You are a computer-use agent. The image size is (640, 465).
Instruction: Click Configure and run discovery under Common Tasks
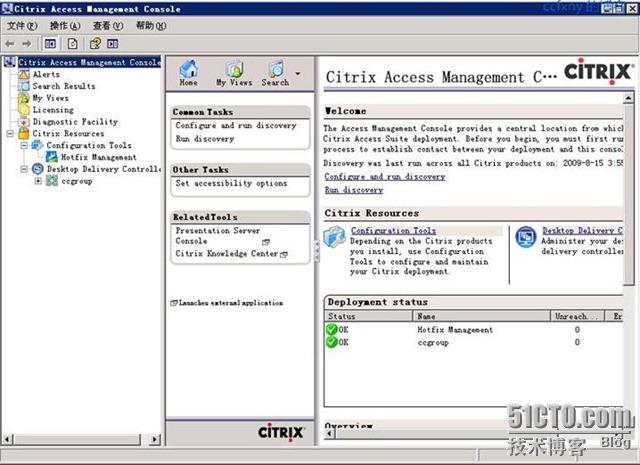[x=236, y=126]
